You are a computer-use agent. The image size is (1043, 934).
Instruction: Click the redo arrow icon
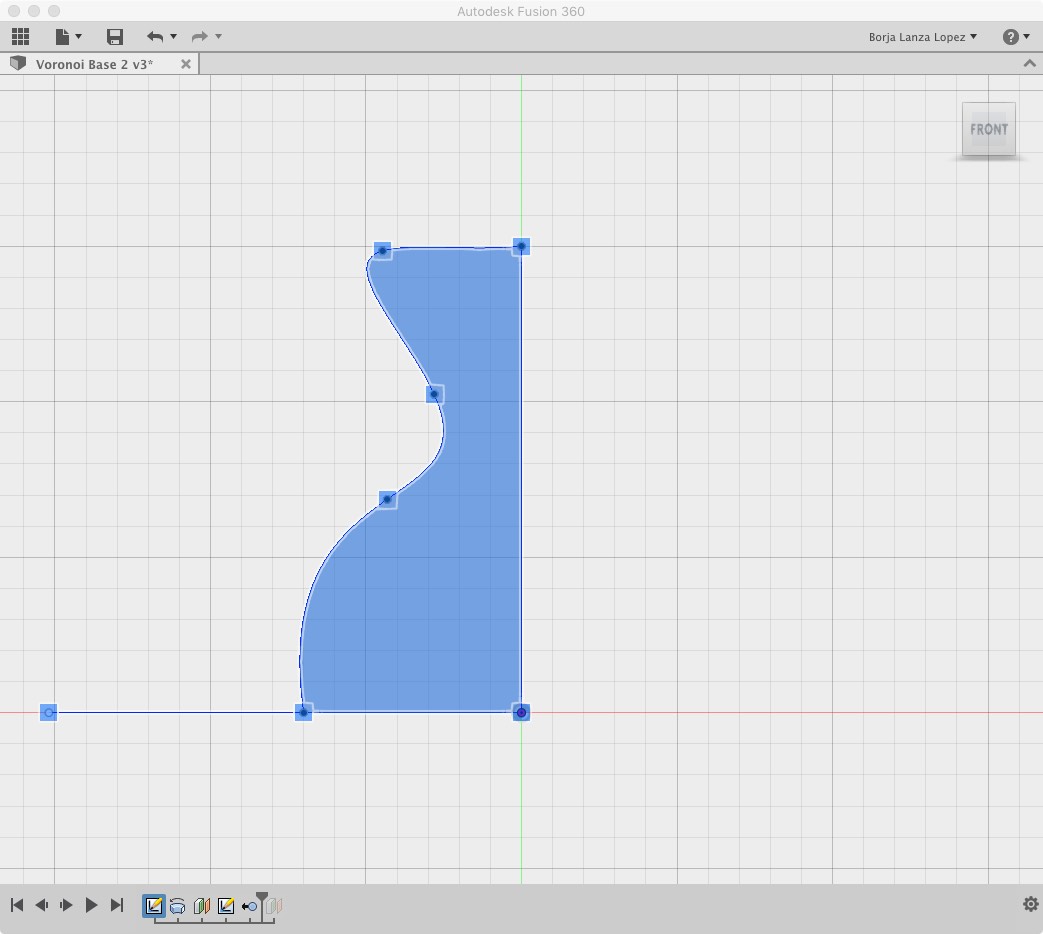200,37
